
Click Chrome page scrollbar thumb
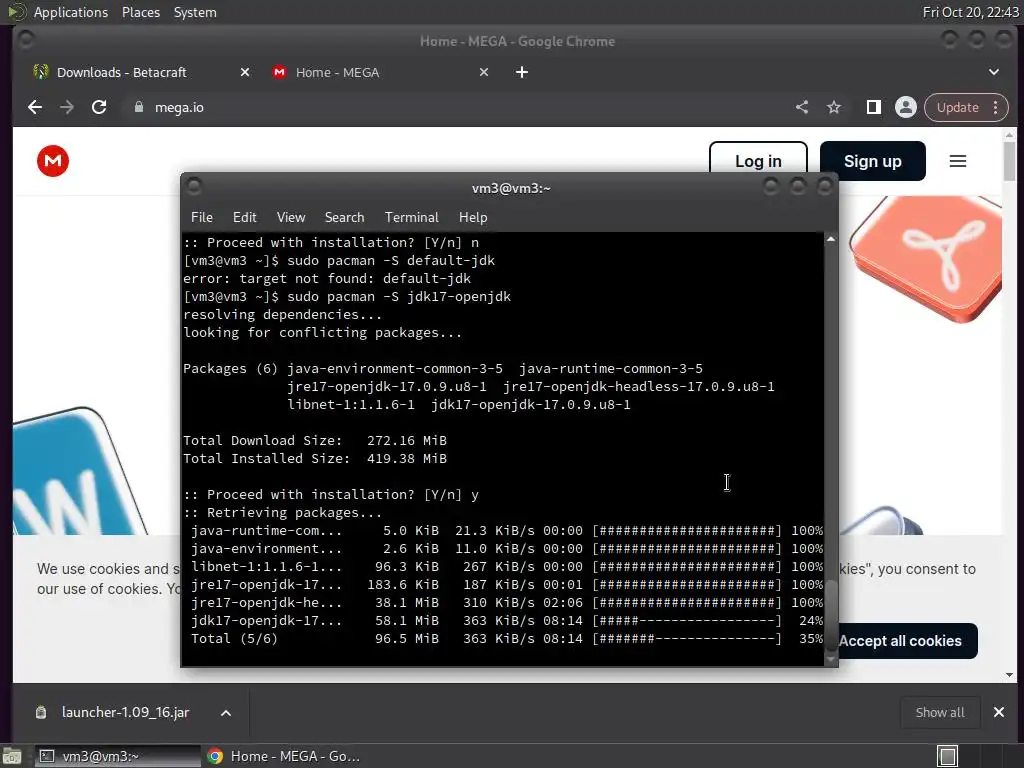(1009, 161)
